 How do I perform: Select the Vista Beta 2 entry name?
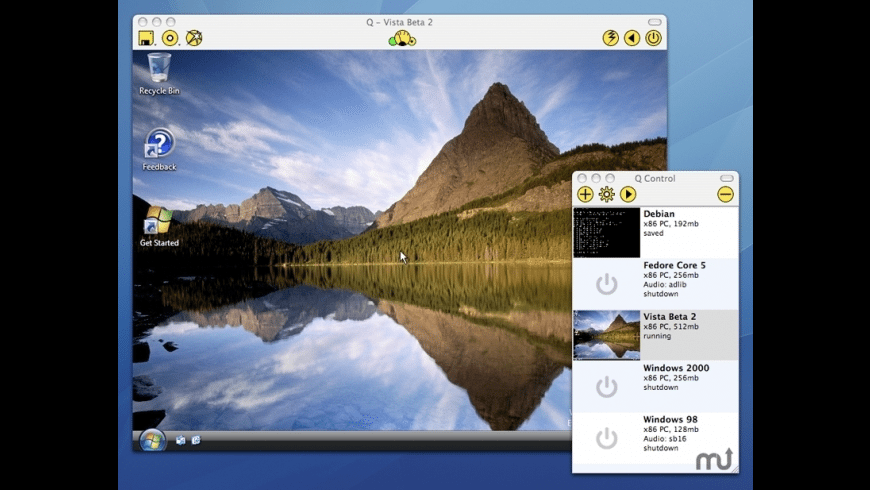(670, 316)
